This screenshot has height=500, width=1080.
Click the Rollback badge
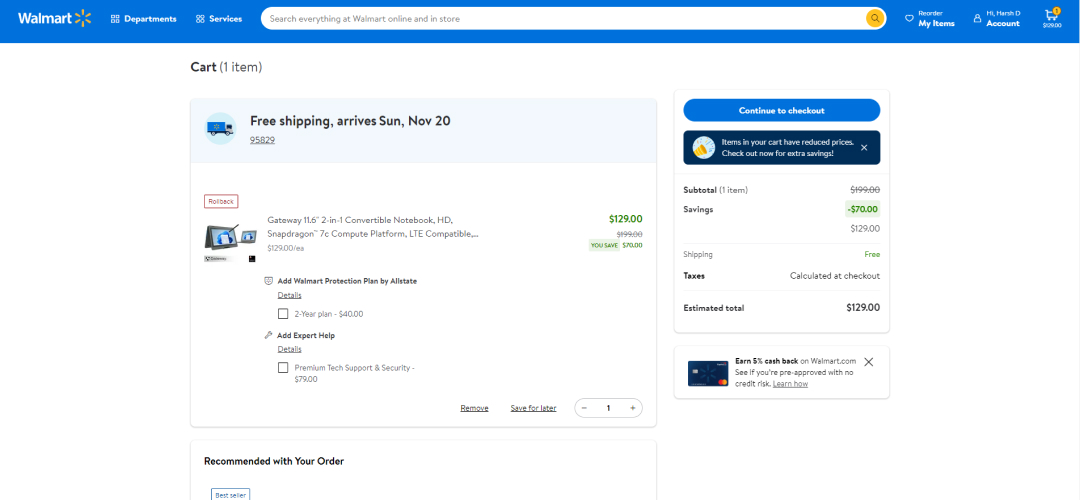point(221,201)
